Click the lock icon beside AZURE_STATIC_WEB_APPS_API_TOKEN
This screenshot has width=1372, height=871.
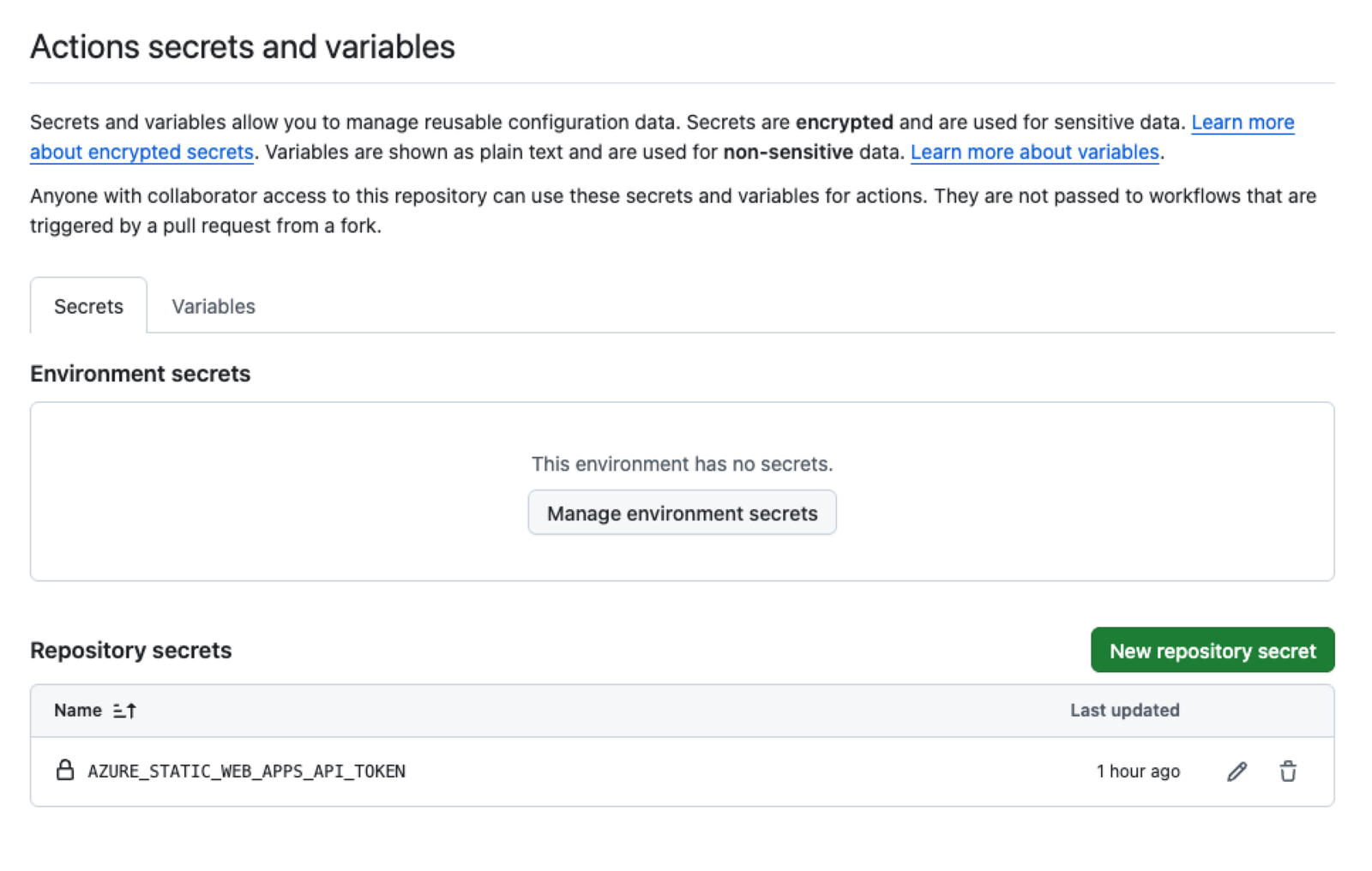[64, 770]
